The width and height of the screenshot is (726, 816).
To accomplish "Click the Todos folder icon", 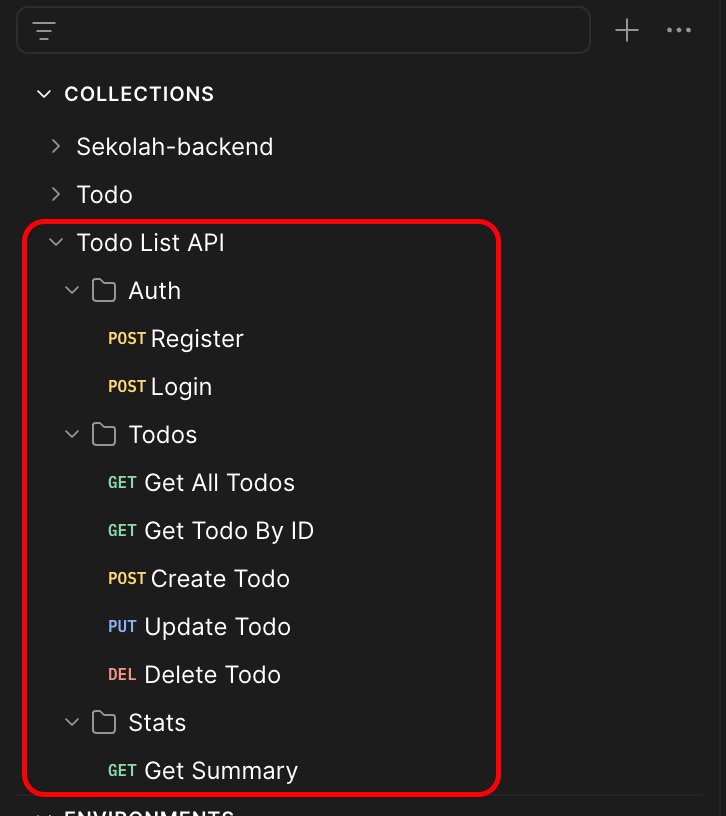I will (x=104, y=434).
